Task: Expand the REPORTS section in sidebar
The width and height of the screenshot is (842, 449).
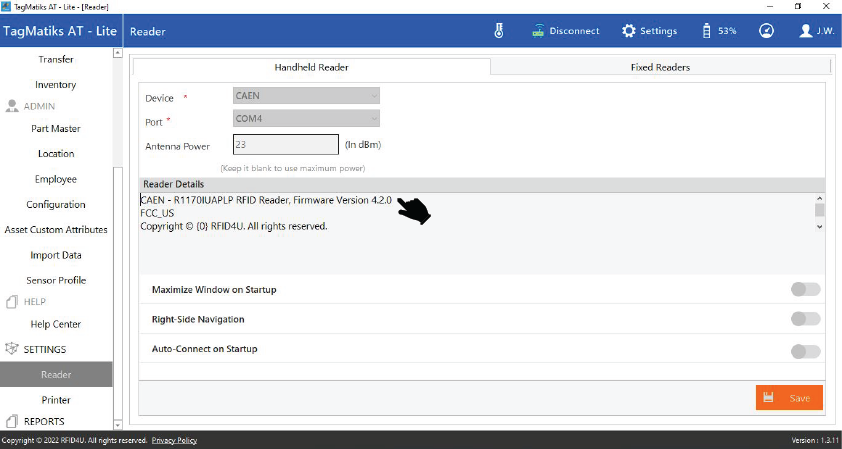Action: 43,421
